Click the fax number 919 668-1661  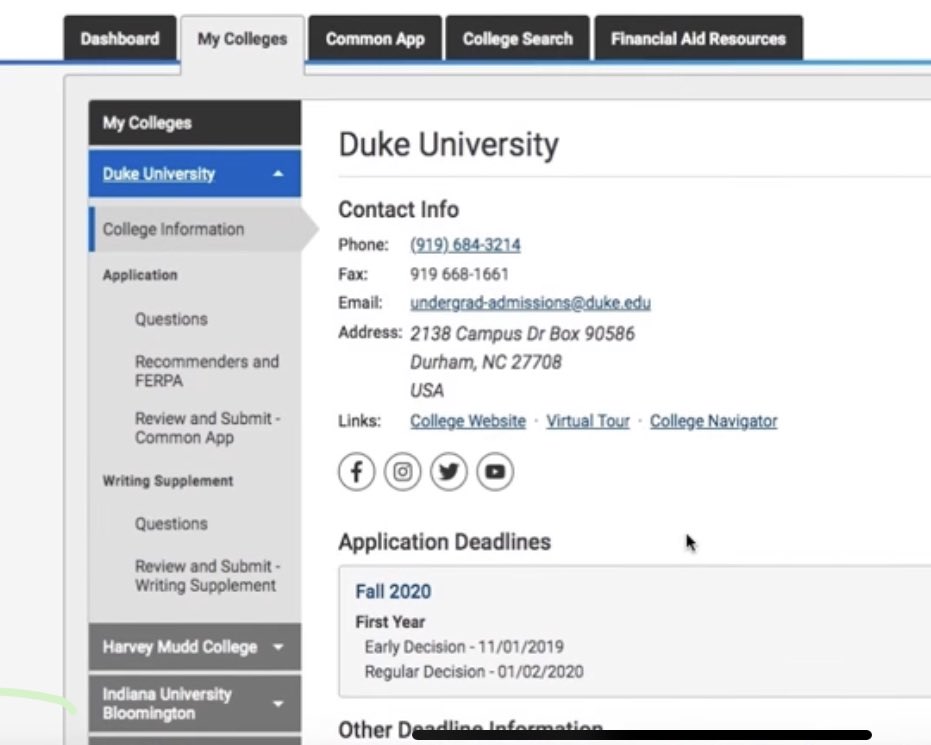(459, 274)
